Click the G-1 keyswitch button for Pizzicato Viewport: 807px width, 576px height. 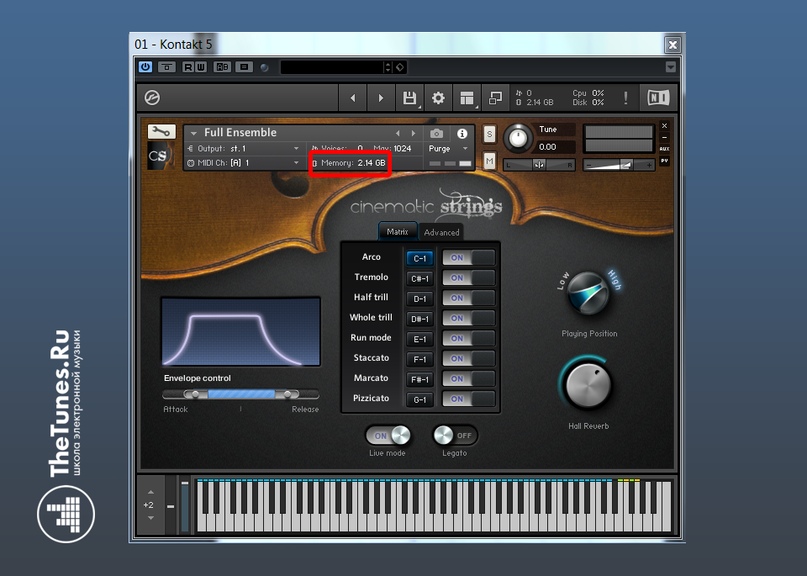pyautogui.click(x=419, y=399)
